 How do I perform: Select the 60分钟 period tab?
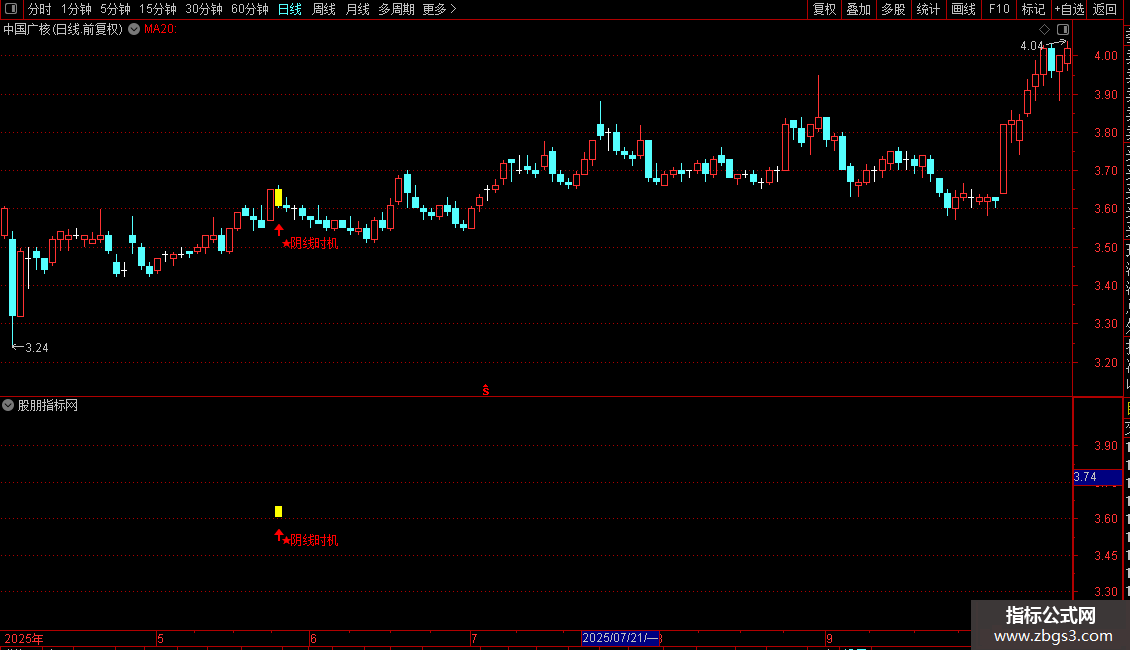coord(249,9)
